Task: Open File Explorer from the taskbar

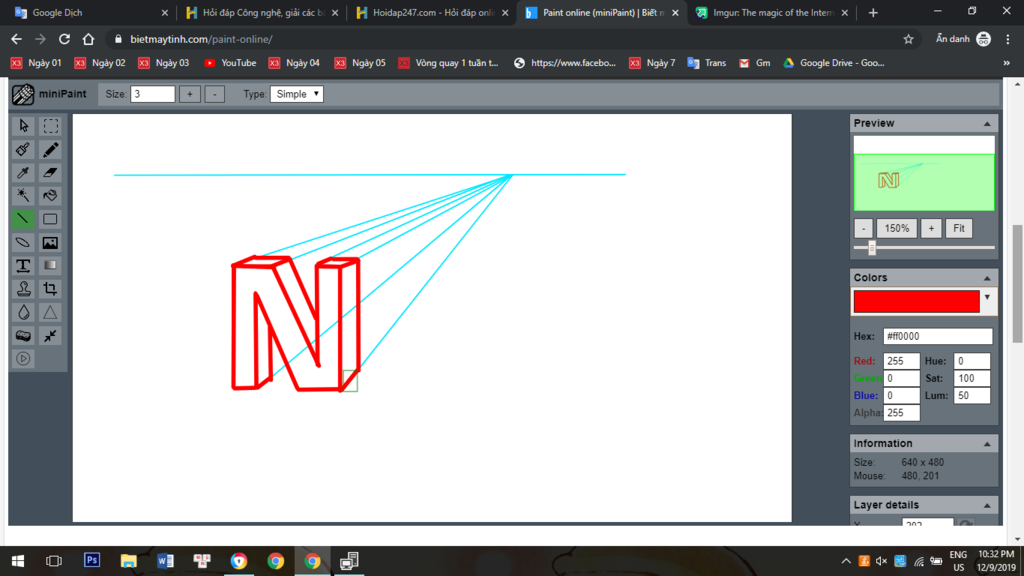Action: click(129, 560)
